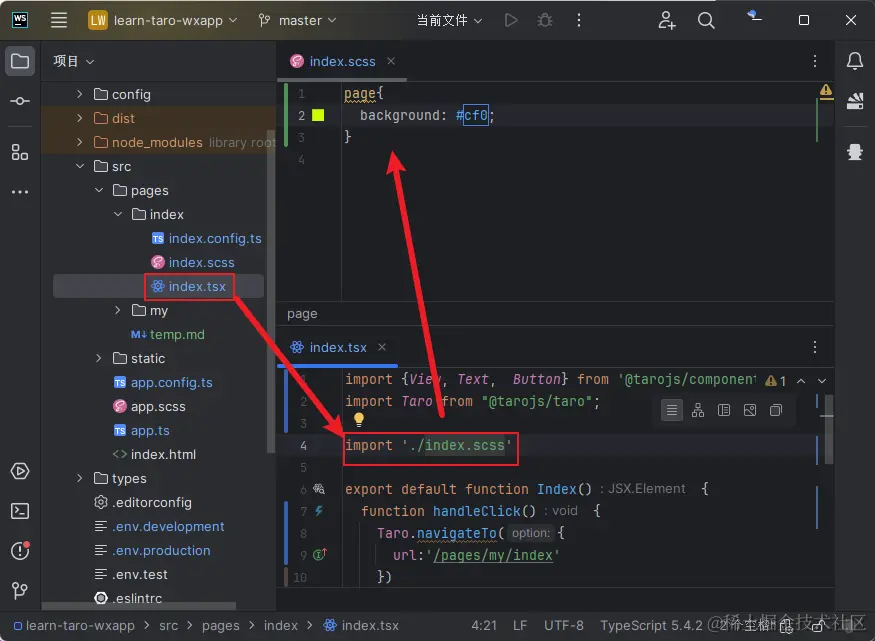This screenshot has height=641, width=875.
Task: Open the Services run tool window
Action: click(20, 471)
